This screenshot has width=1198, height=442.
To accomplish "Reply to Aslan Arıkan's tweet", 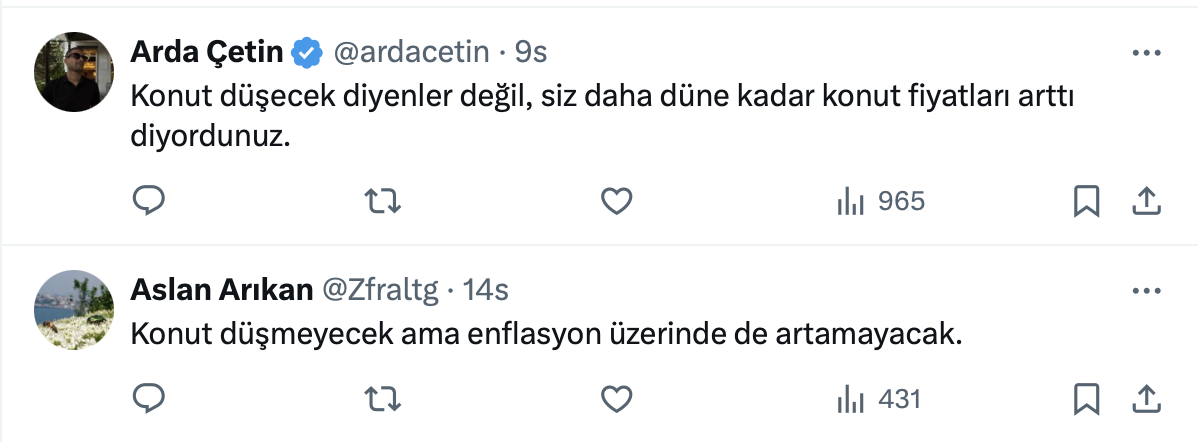I will (x=149, y=398).
